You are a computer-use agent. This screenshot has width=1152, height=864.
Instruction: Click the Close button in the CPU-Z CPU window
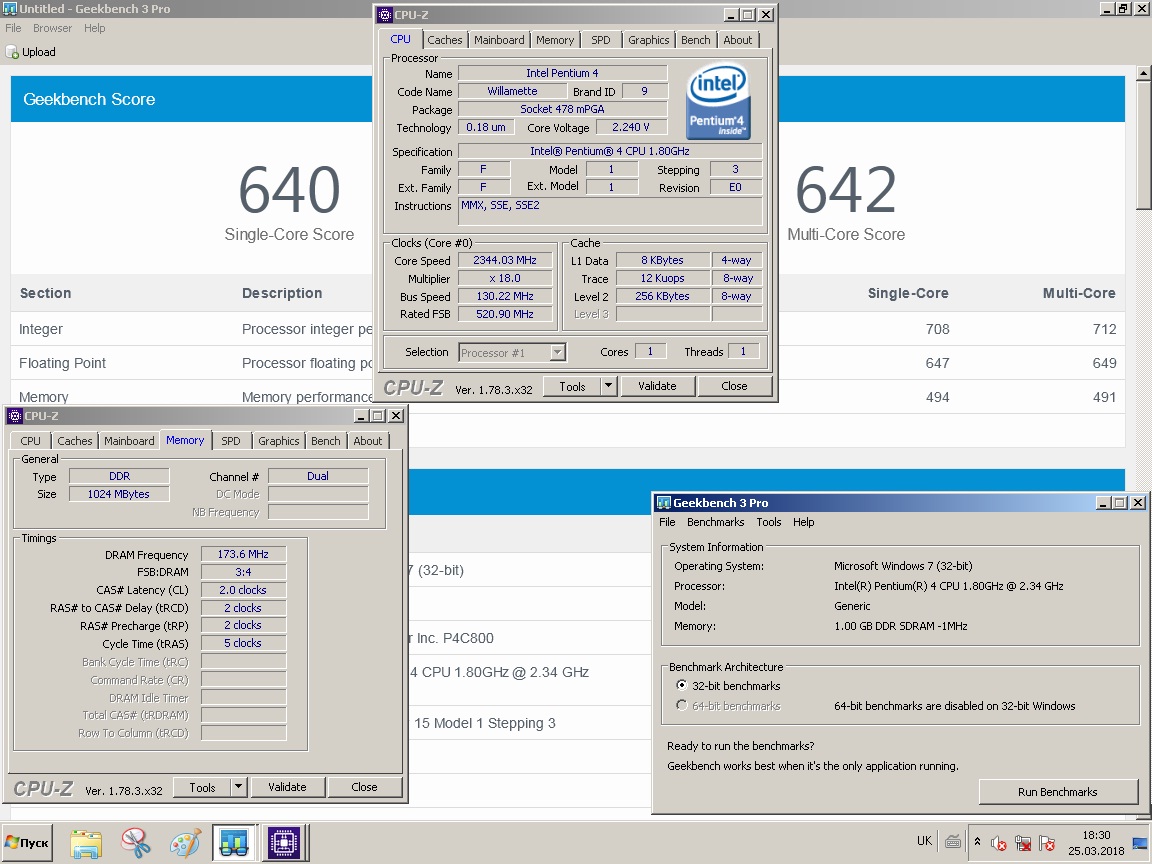(x=734, y=386)
